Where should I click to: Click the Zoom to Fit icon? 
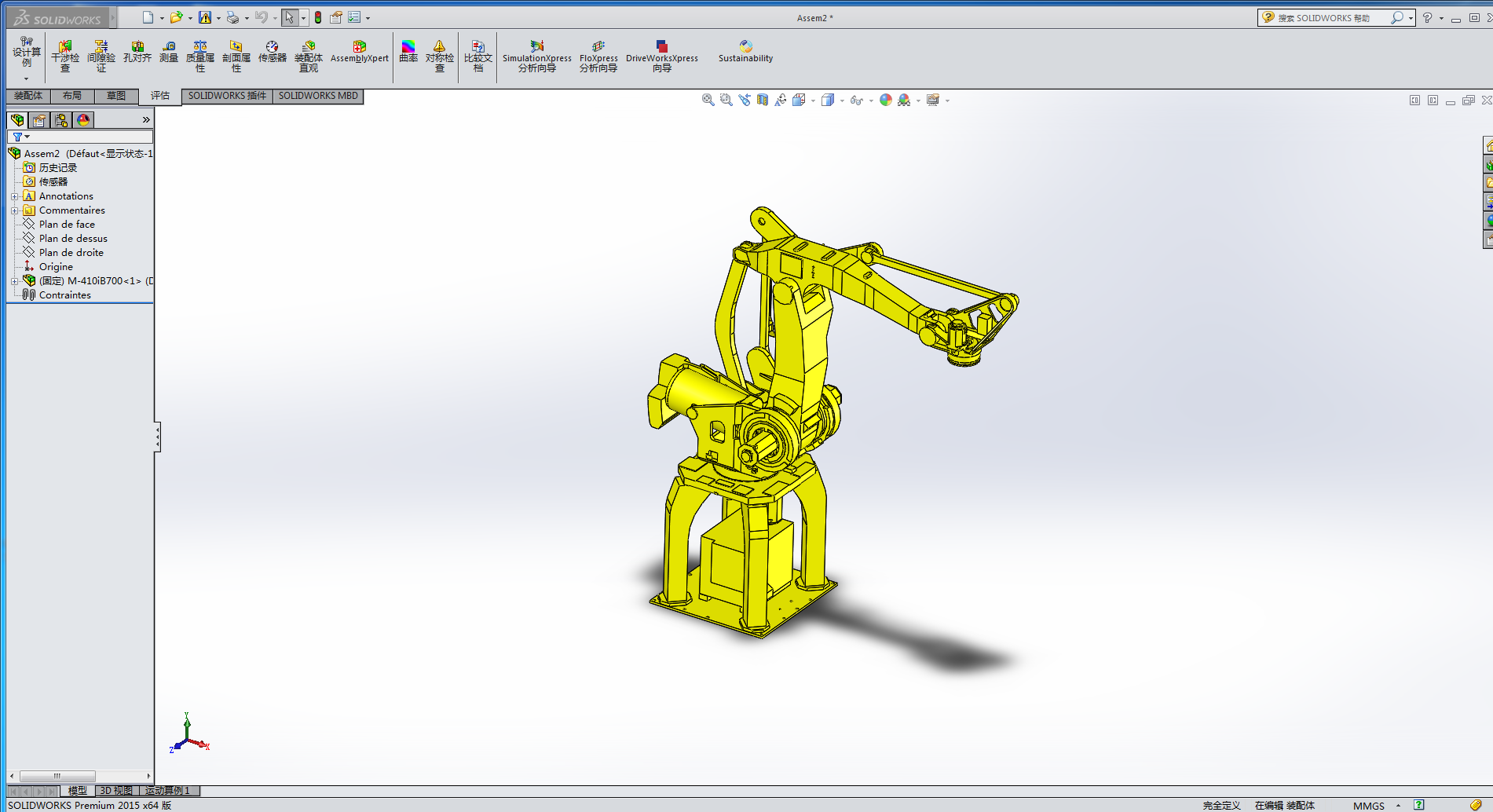click(x=708, y=100)
